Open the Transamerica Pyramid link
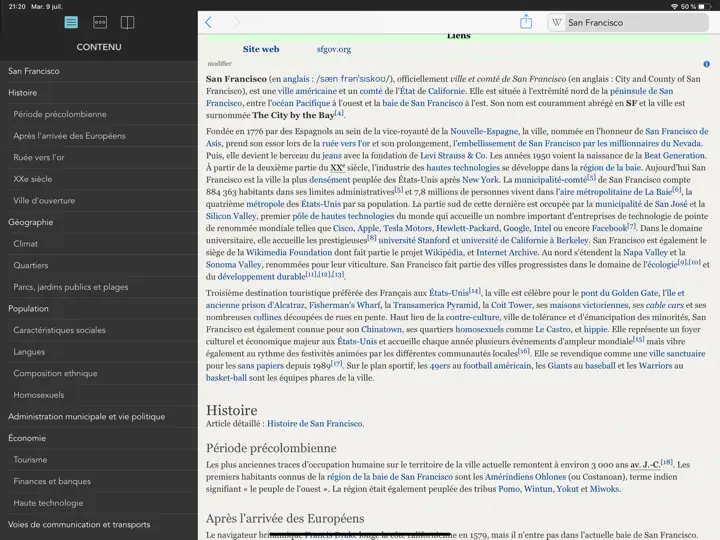Image resolution: width=720 pixels, height=540 pixels. click(x=435, y=305)
